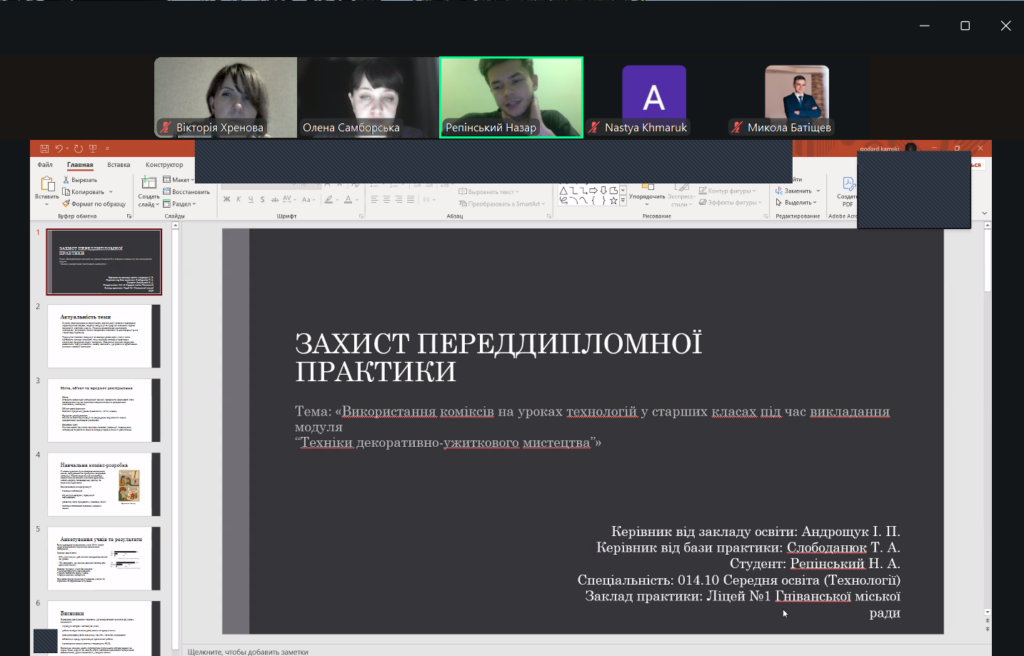Click the Paste (Вставить) clipboard icon
Image resolution: width=1024 pixels, height=656 pixels.
(x=46, y=187)
